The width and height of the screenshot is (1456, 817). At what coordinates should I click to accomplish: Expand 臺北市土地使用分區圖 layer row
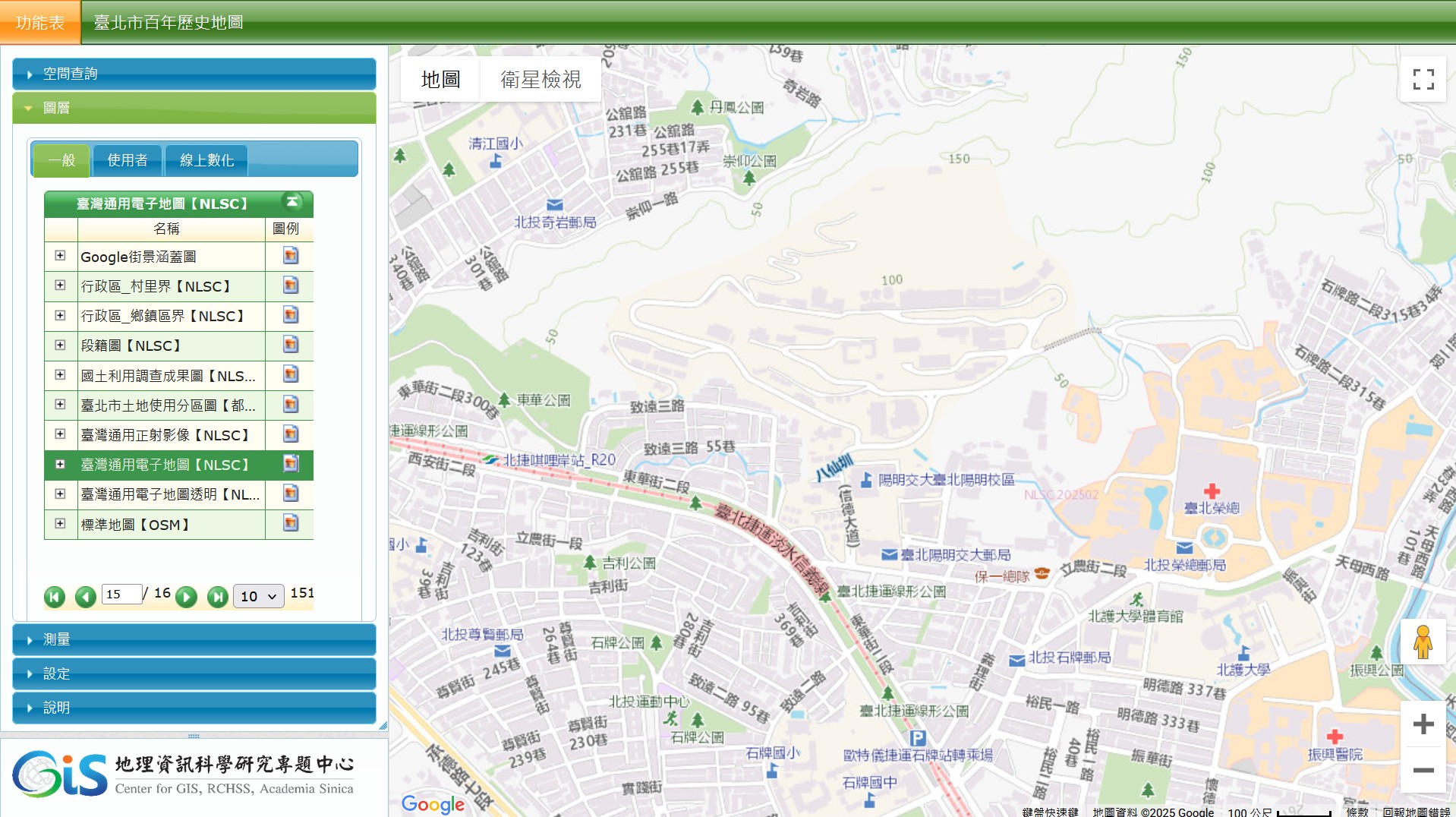(60, 405)
